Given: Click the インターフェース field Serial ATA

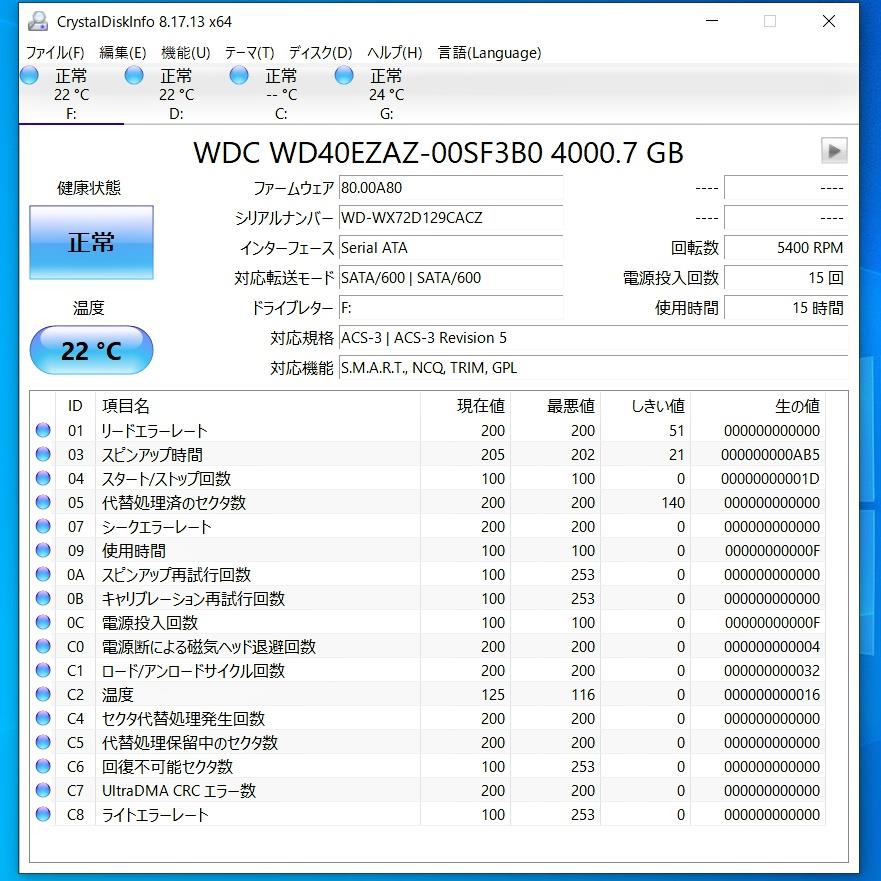Looking at the screenshot, I should 451,248.
